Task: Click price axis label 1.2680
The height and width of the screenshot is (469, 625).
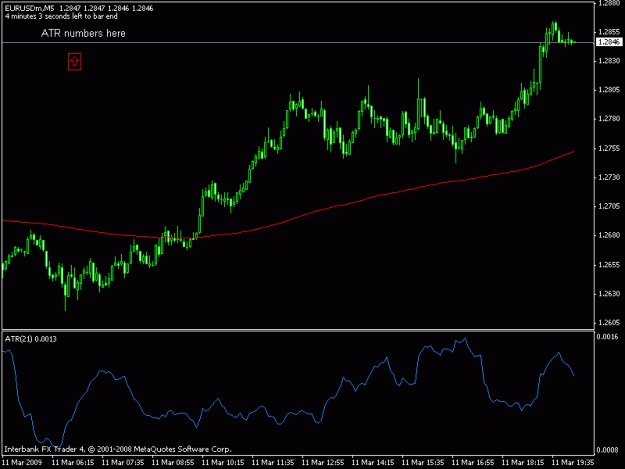Action: [x=609, y=235]
